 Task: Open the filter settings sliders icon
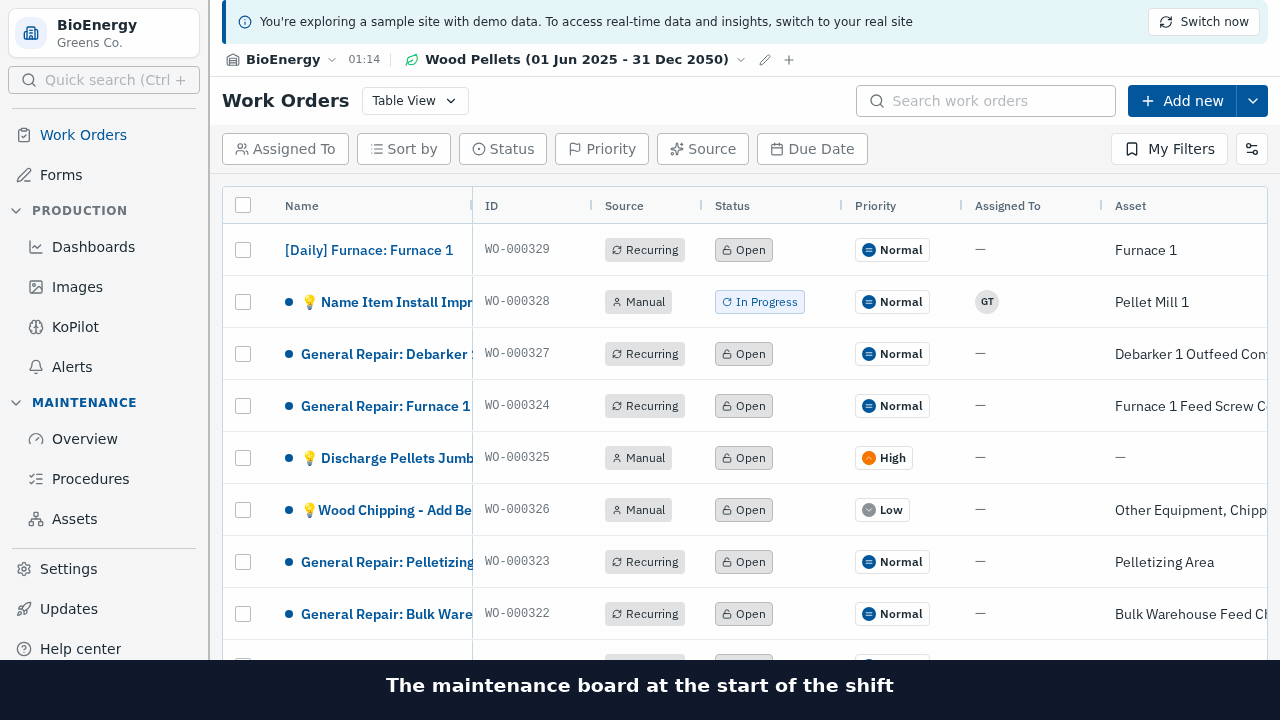(1252, 149)
